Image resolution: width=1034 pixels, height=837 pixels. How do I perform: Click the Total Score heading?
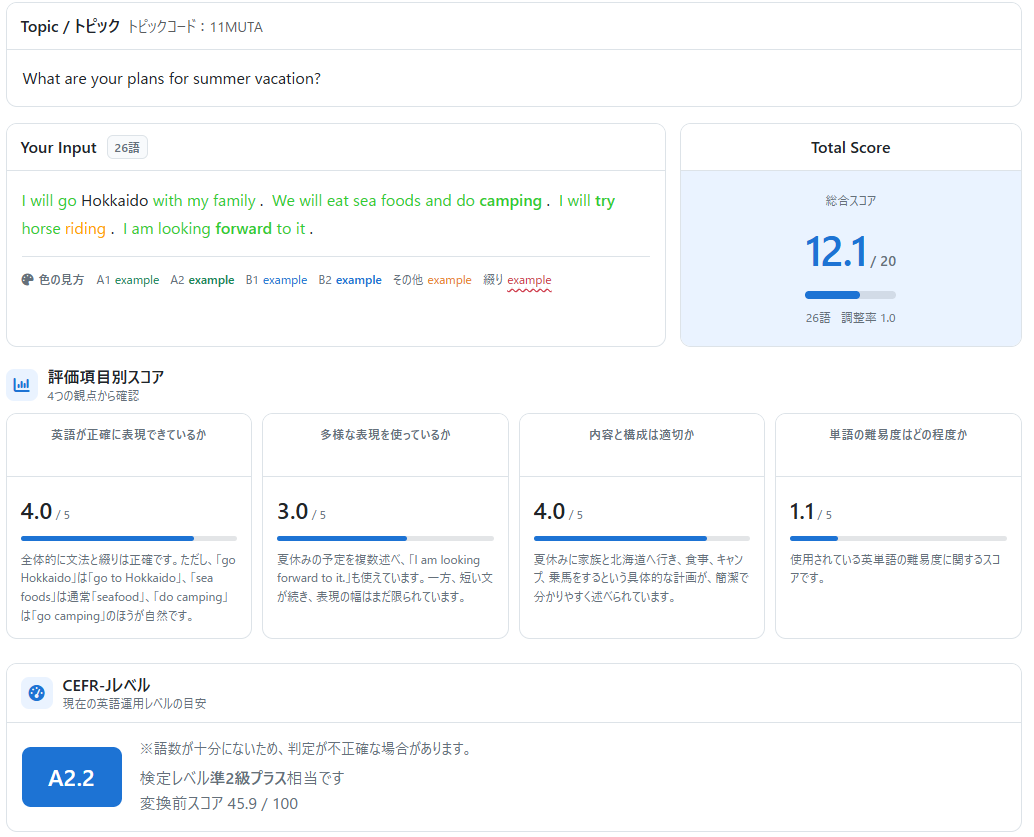851,148
